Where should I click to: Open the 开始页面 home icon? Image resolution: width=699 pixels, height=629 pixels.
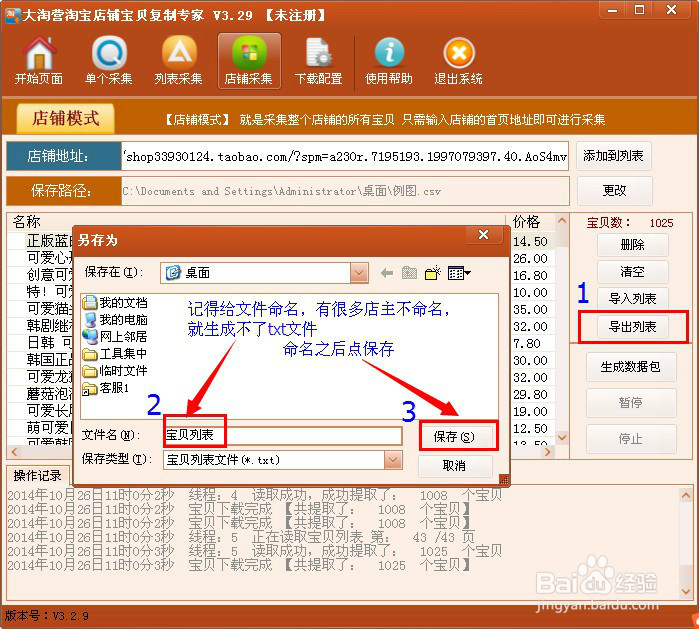click(x=39, y=60)
